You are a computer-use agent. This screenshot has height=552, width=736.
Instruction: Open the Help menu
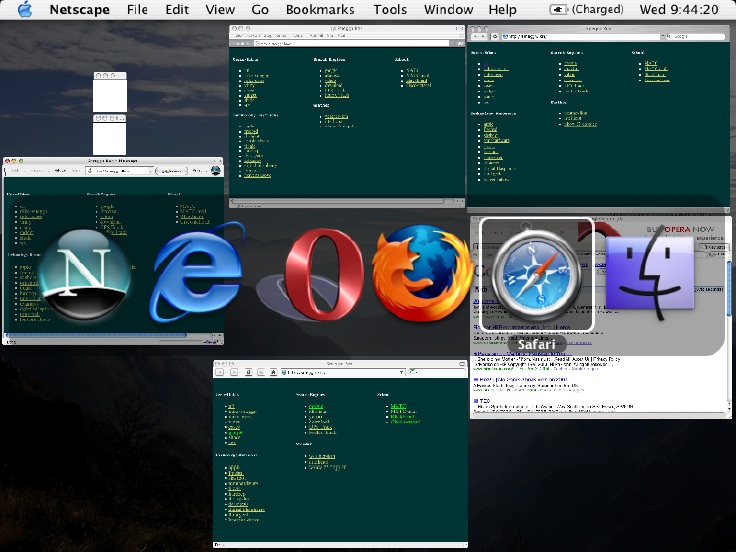(502, 10)
